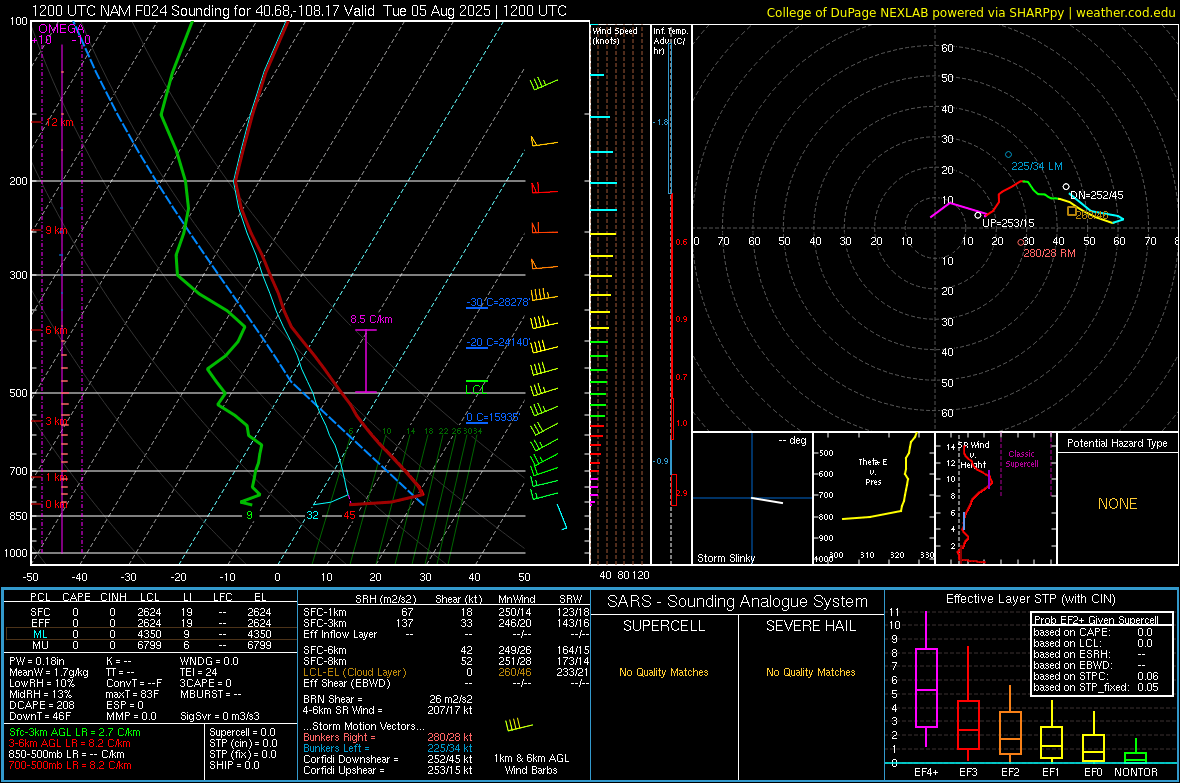Select the OMEGA label on the Skew-T
This screenshot has height=783, width=1180.
[x=61, y=29]
